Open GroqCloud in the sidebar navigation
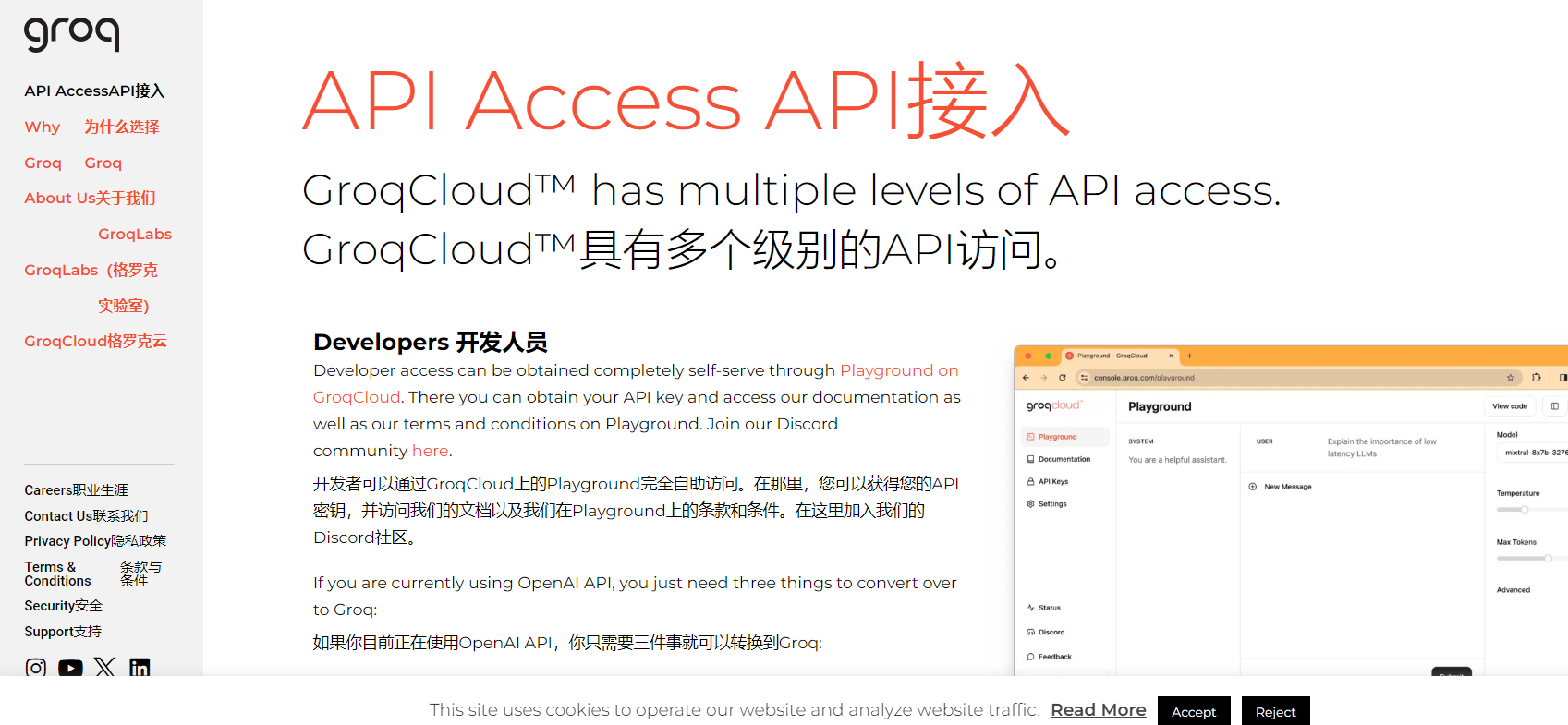This screenshot has width=1568, height=725. point(95,341)
